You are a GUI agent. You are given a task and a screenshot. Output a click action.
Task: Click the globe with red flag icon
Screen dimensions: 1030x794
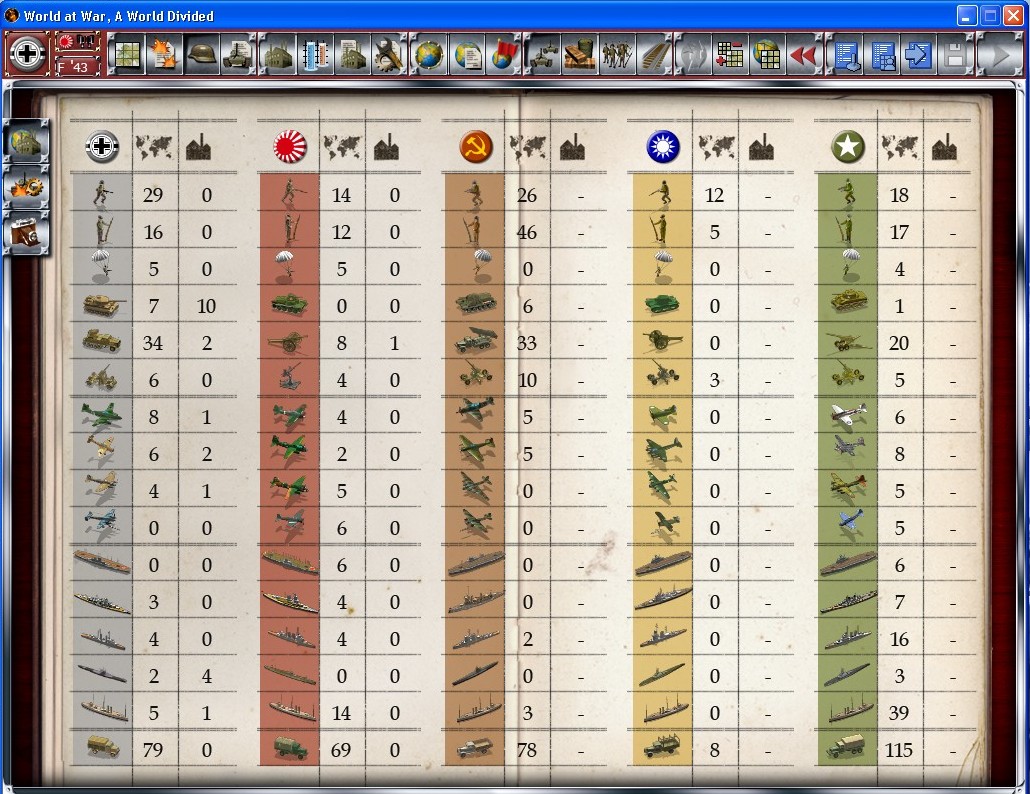click(503, 54)
